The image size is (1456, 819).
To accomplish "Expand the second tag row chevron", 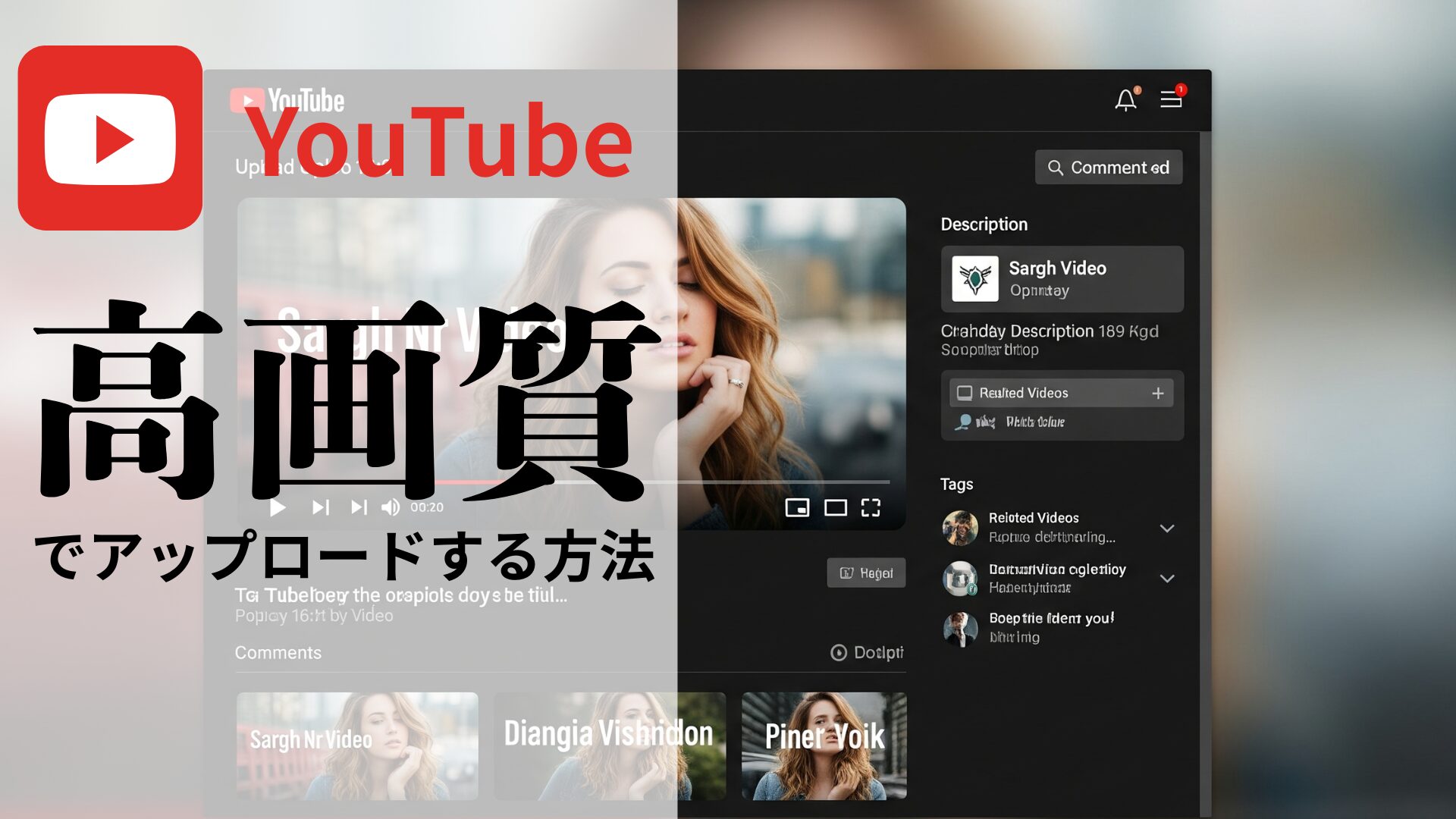I will tap(1167, 578).
